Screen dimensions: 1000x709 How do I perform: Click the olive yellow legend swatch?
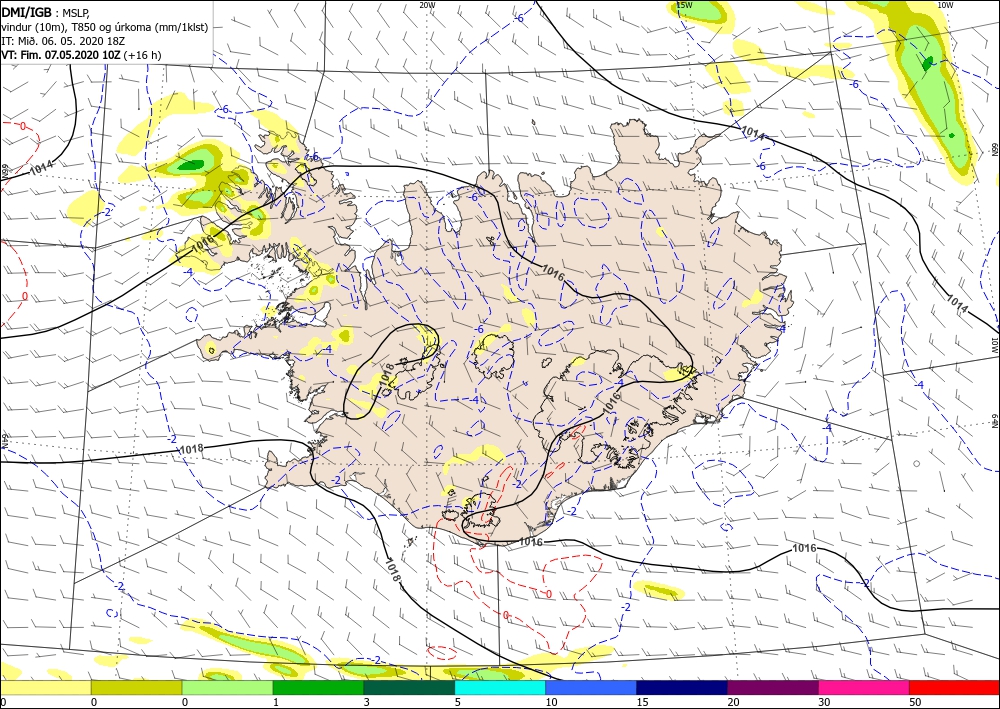tap(136, 687)
